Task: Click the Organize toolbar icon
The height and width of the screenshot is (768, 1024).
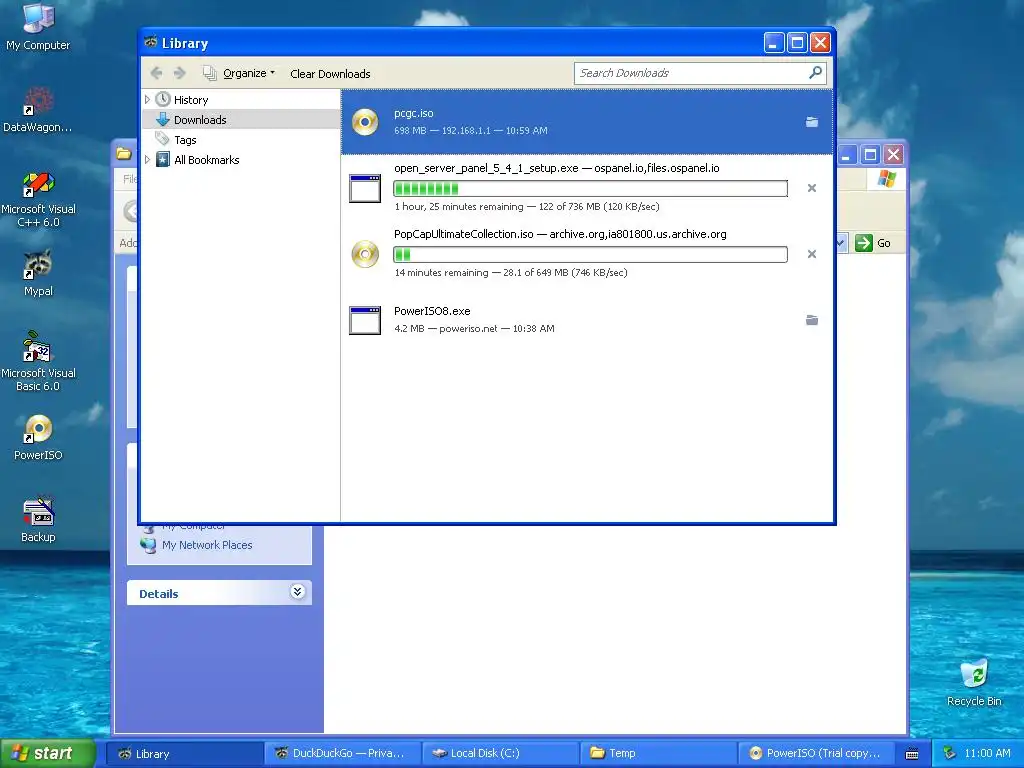Action: tap(209, 73)
